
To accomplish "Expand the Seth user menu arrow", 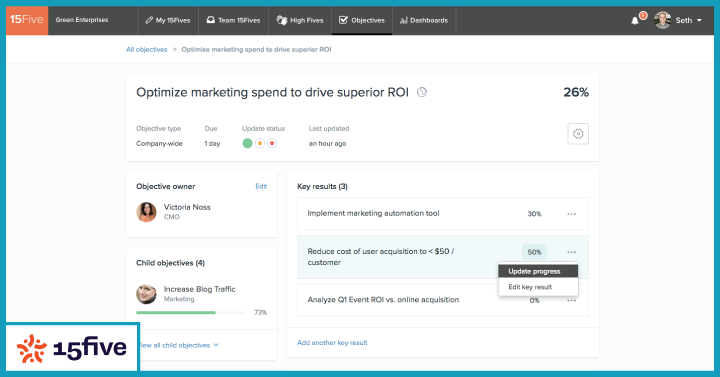I will pos(699,21).
